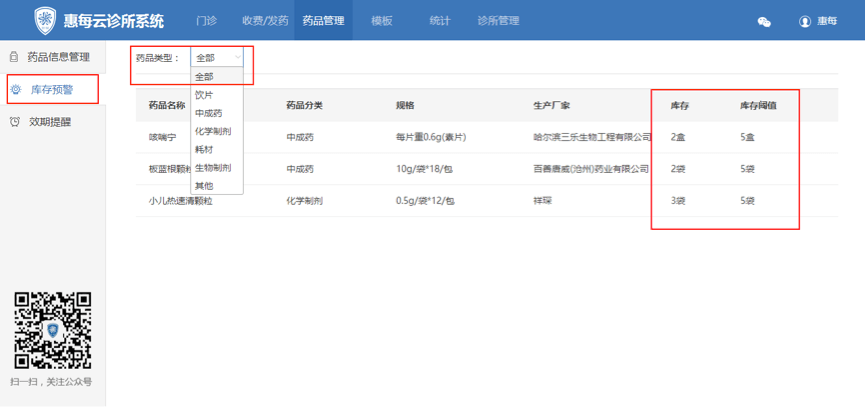Click the 药品类型 dropdown arrow
The image size is (866, 415).
pyautogui.click(x=237, y=57)
